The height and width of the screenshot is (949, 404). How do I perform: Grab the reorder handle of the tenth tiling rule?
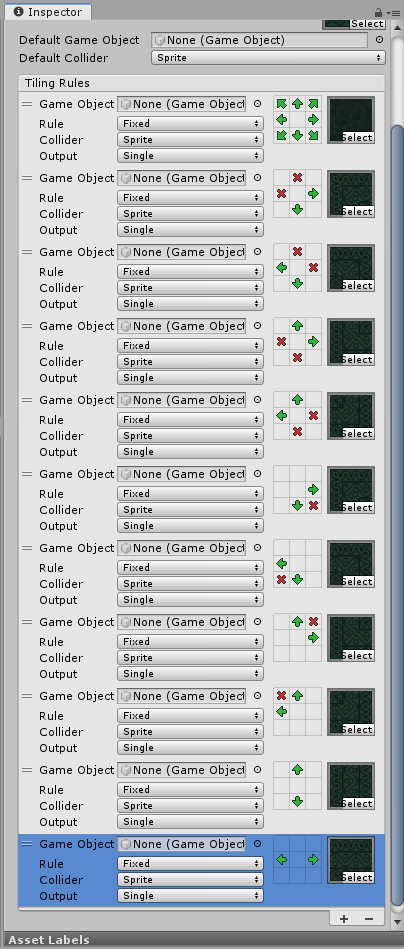[27, 770]
